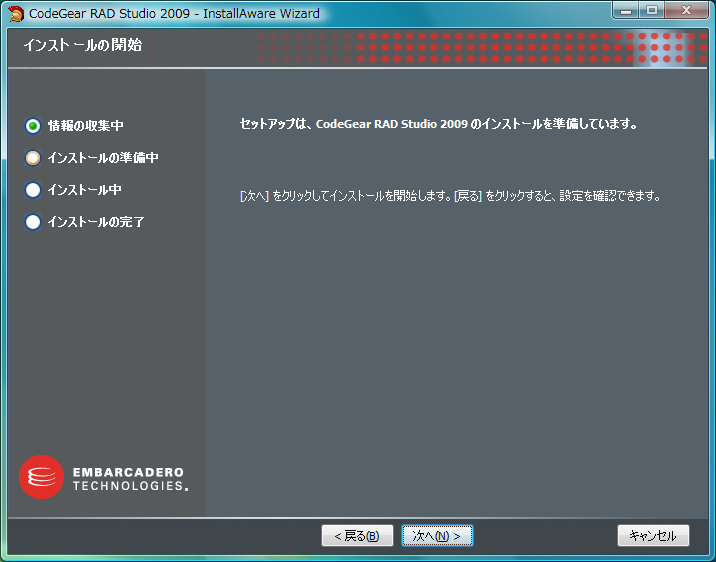This screenshot has height=562, width=716.
Task: Maximize the InstallAware Wizard window
Action: point(652,11)
